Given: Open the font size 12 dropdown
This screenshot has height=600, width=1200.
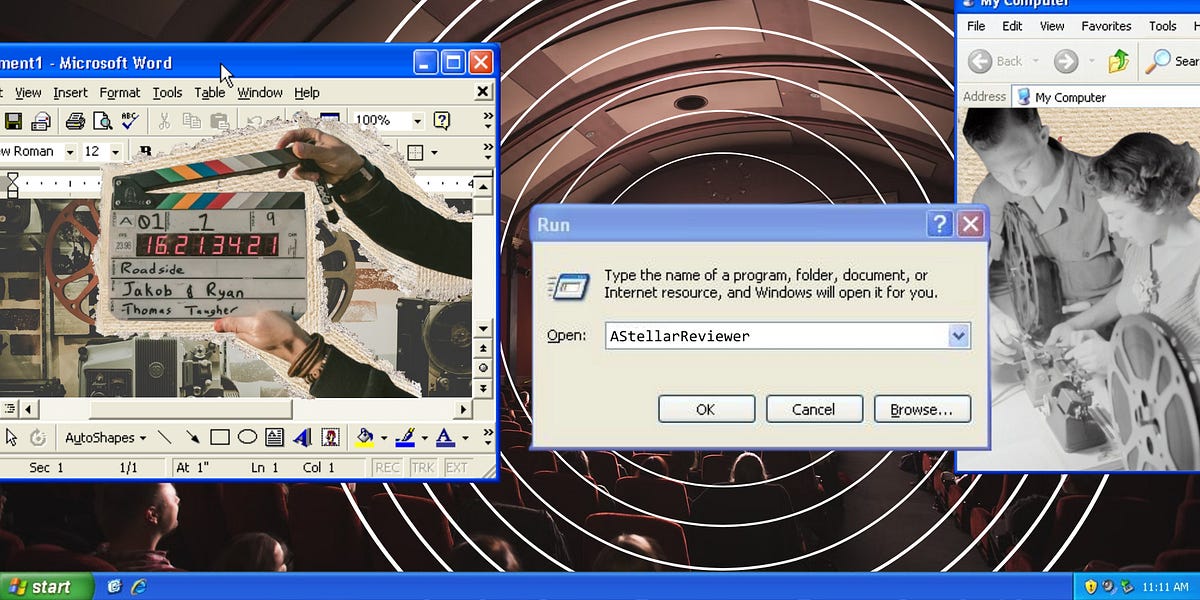Looking at the screenshot, I should [x=115, y=152].
